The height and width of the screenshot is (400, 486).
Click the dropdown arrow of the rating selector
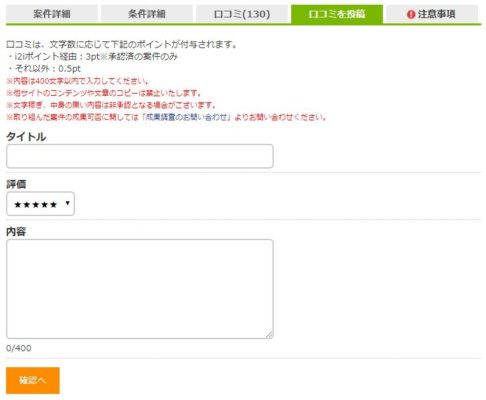(x=68, y=203)
